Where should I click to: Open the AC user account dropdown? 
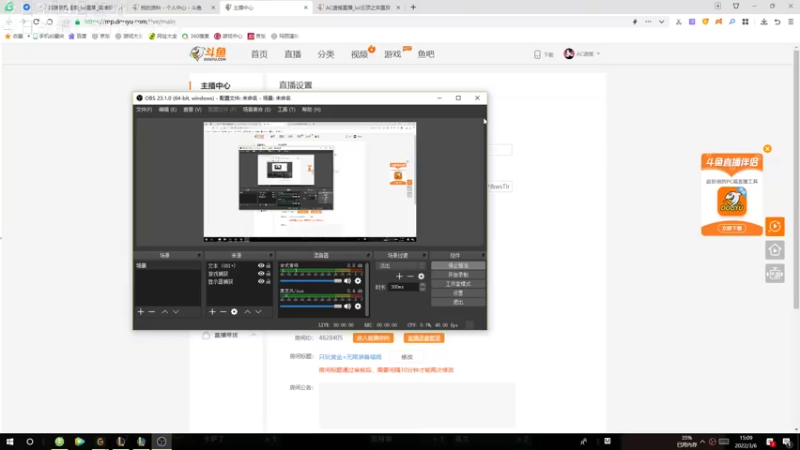(582, 54)
